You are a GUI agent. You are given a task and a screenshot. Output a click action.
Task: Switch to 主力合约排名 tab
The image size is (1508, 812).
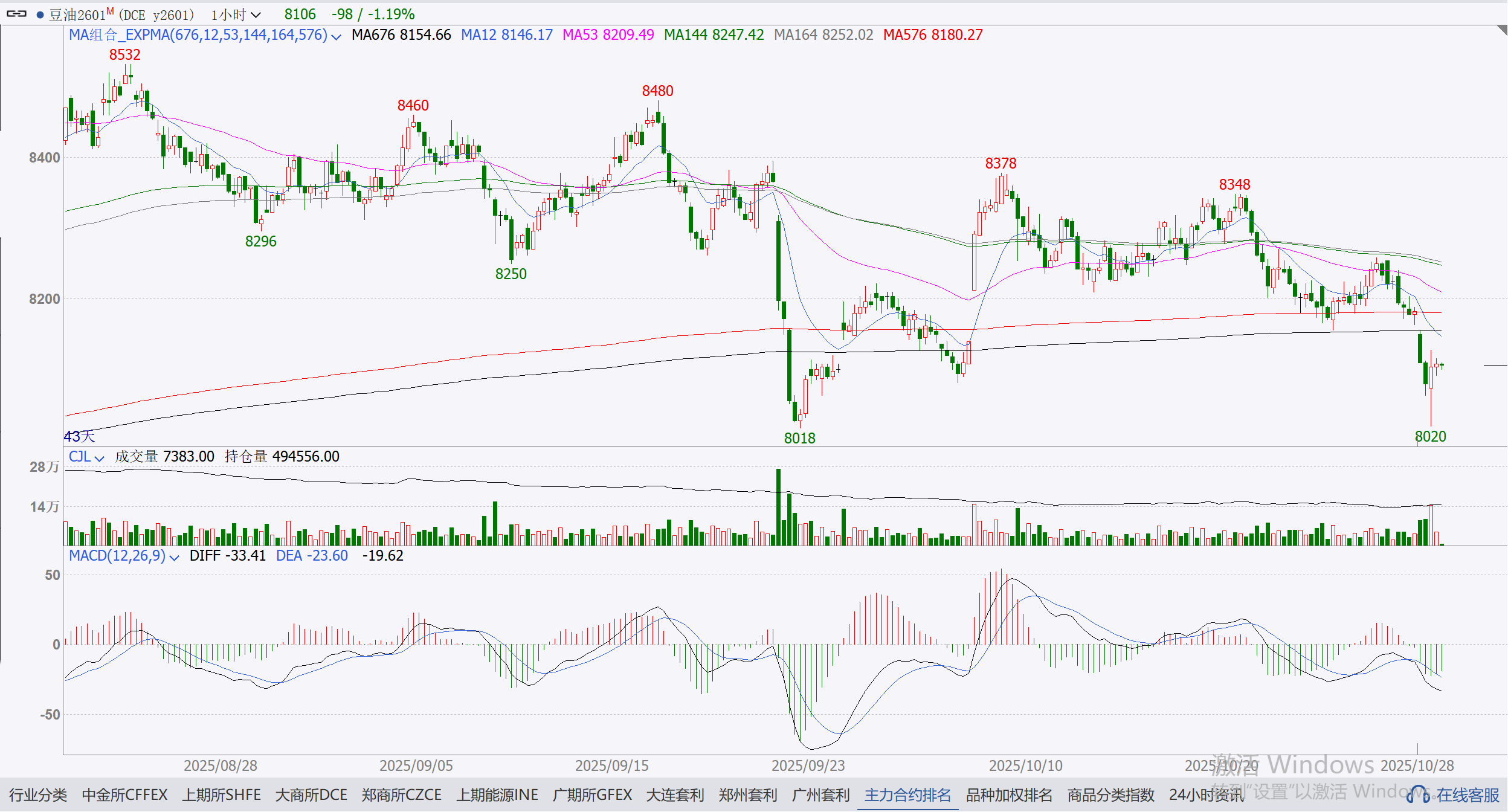pos(907,794)
